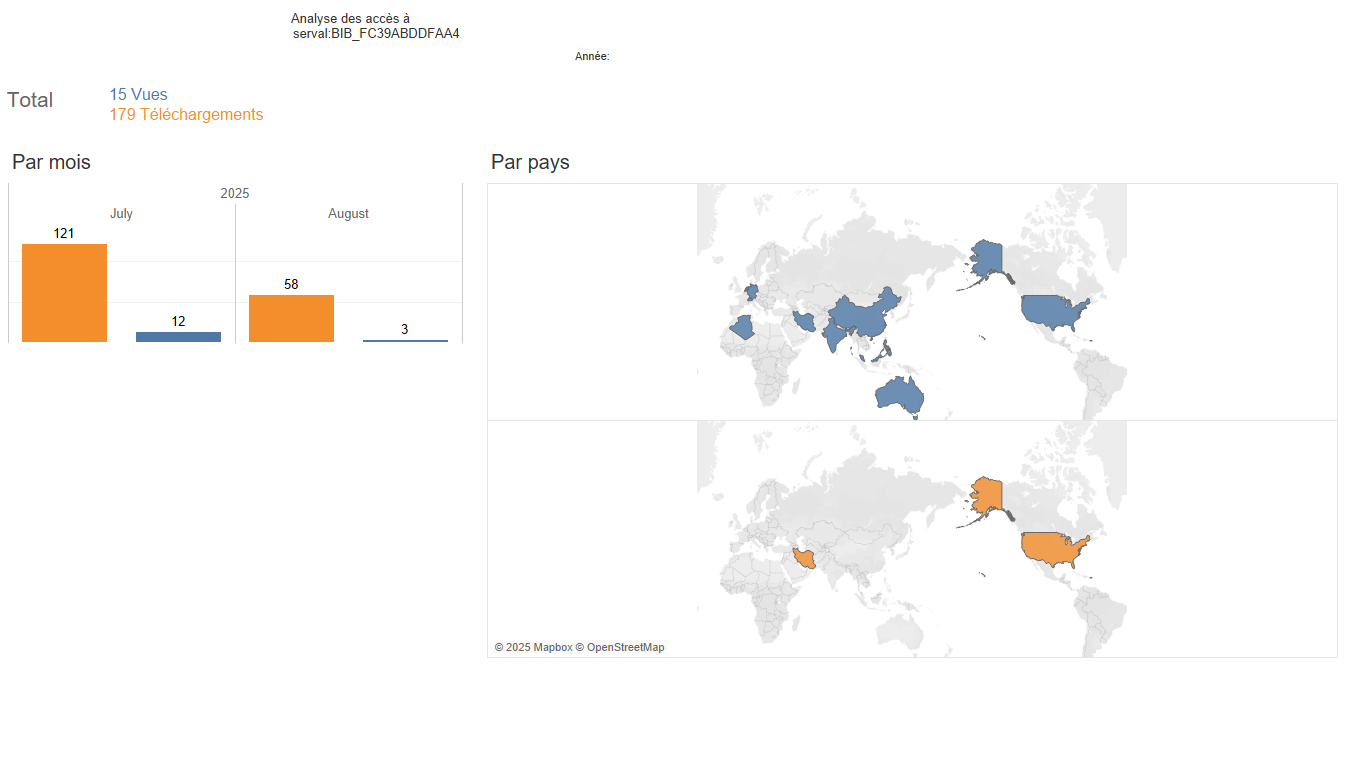The image size is (1366, 768).
Task: Click the 121 label above July bar
Action: (x=64, y=233)
